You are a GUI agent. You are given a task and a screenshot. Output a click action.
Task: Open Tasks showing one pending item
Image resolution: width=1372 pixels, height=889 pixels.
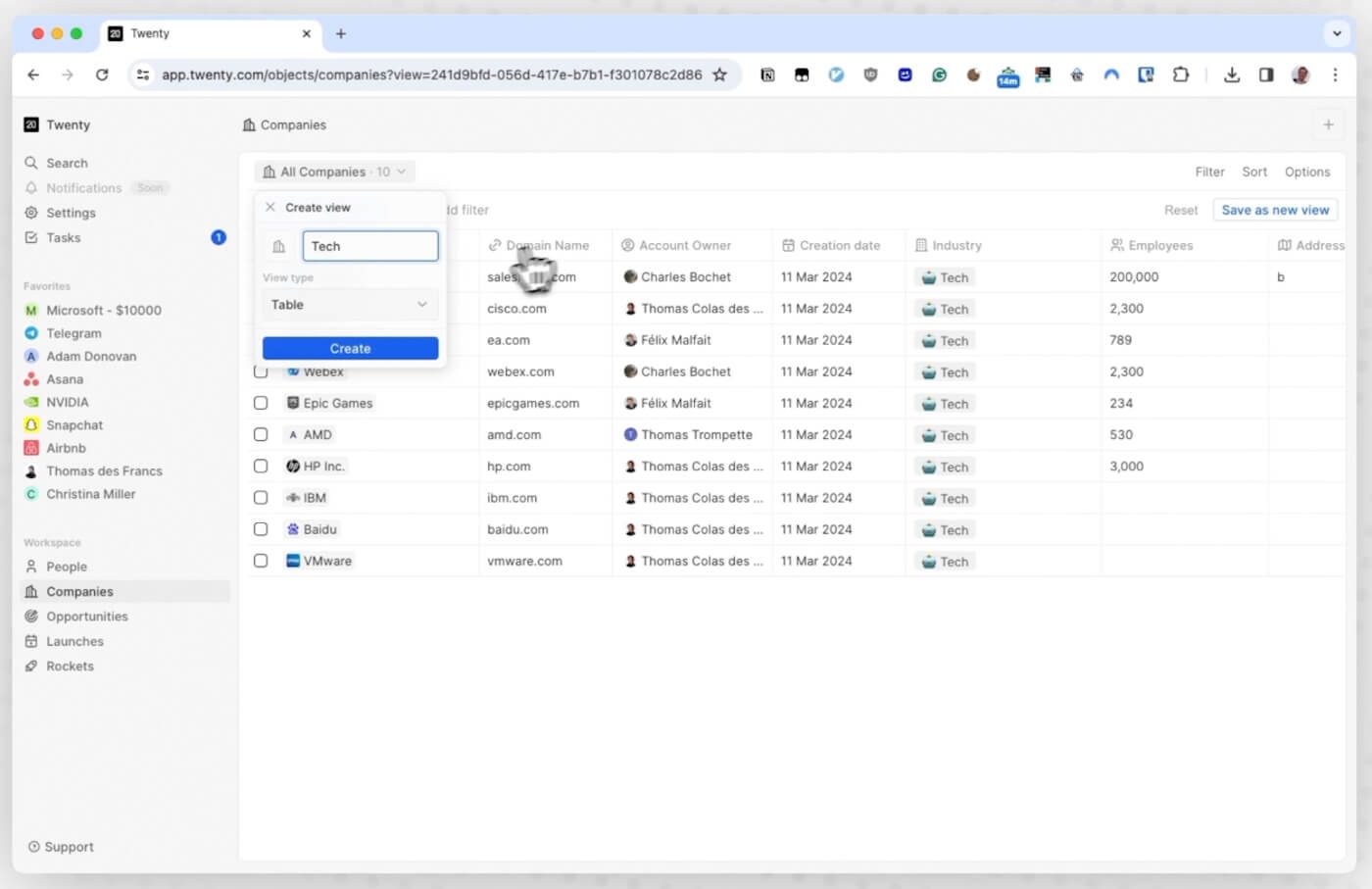(x=63, y=237)
